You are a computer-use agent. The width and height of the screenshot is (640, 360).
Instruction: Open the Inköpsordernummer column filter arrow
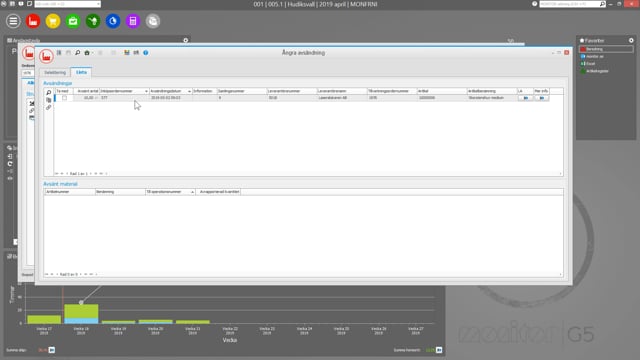[146, 91]
